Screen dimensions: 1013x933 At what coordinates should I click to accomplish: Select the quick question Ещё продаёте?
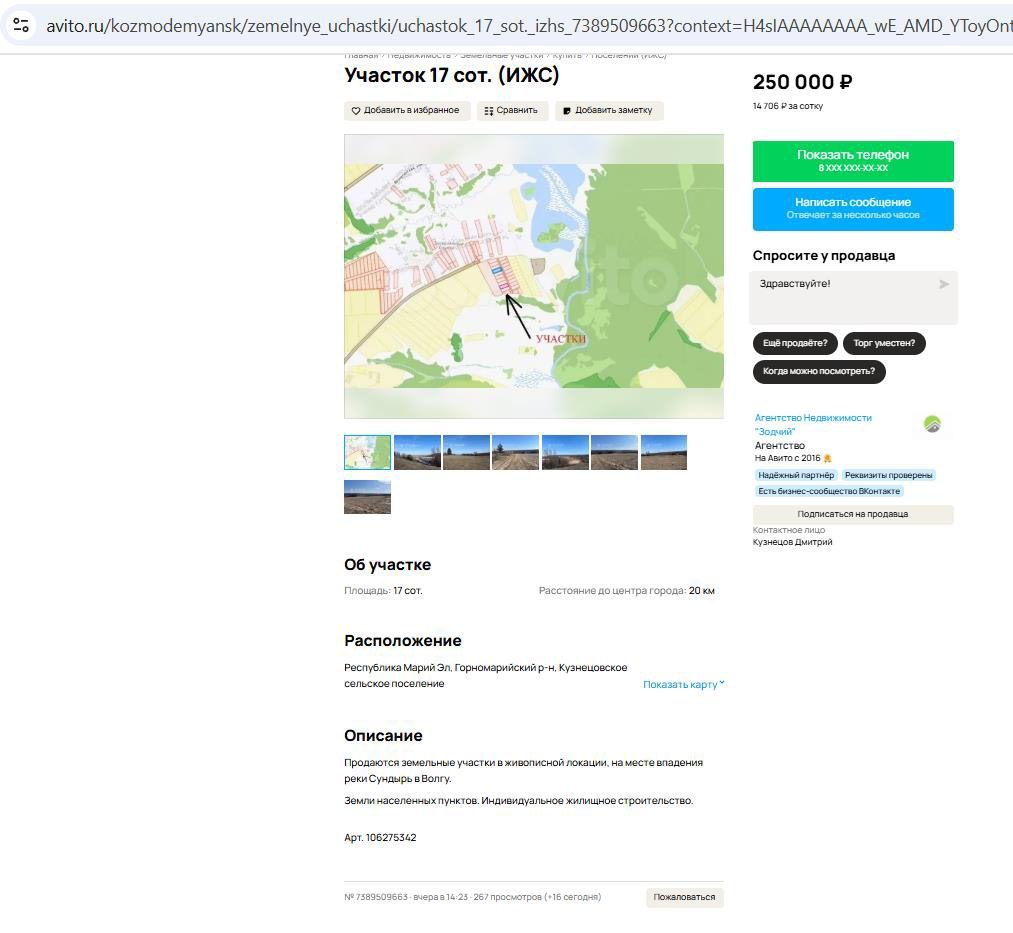pos(795,343)
